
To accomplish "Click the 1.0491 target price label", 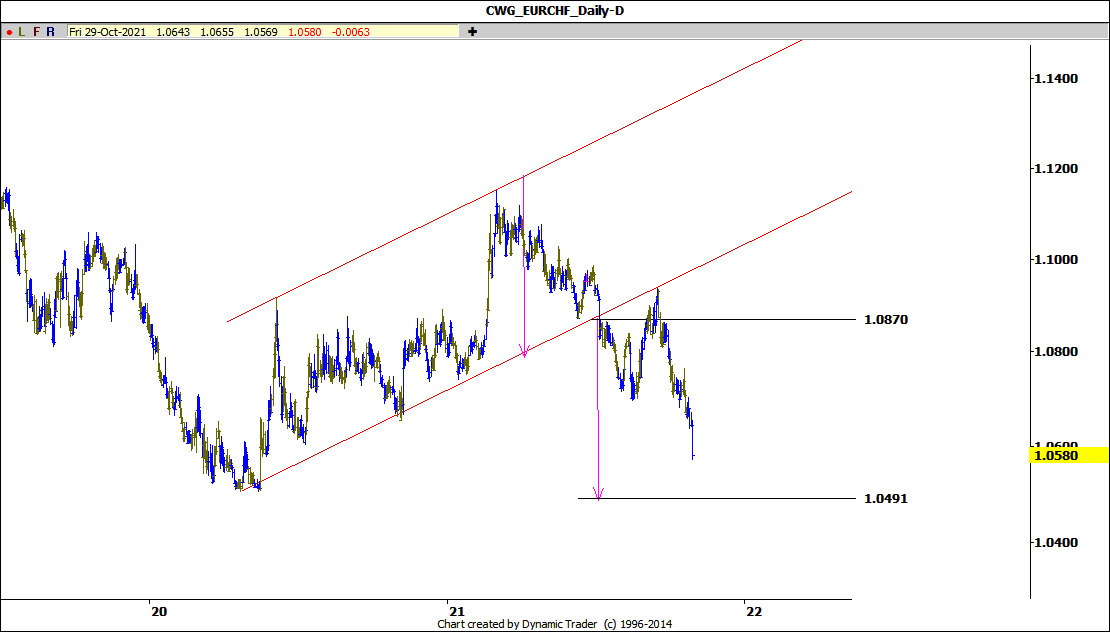I will tap(886, 499).
